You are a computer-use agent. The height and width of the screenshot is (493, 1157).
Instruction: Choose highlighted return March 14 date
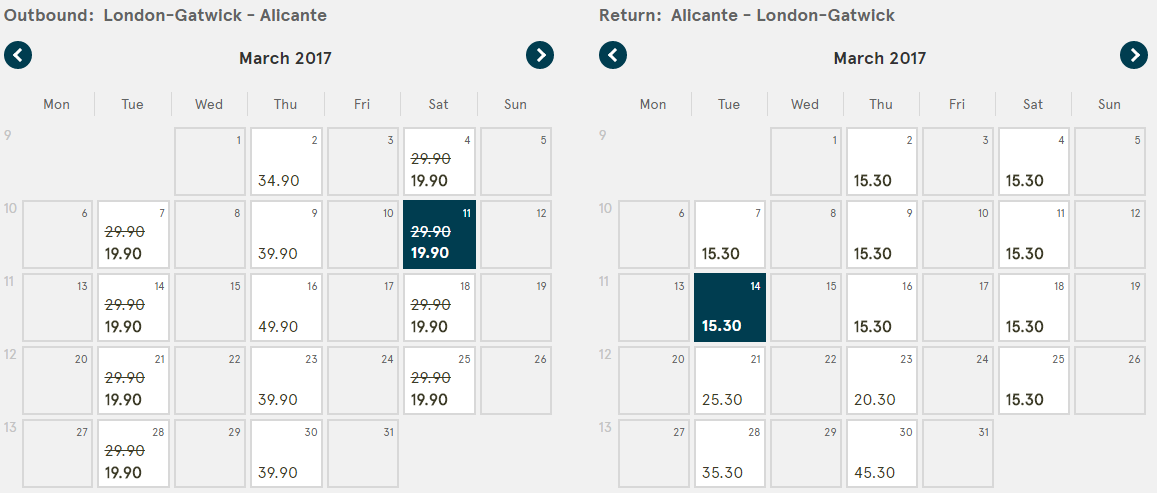click(730, 308)
